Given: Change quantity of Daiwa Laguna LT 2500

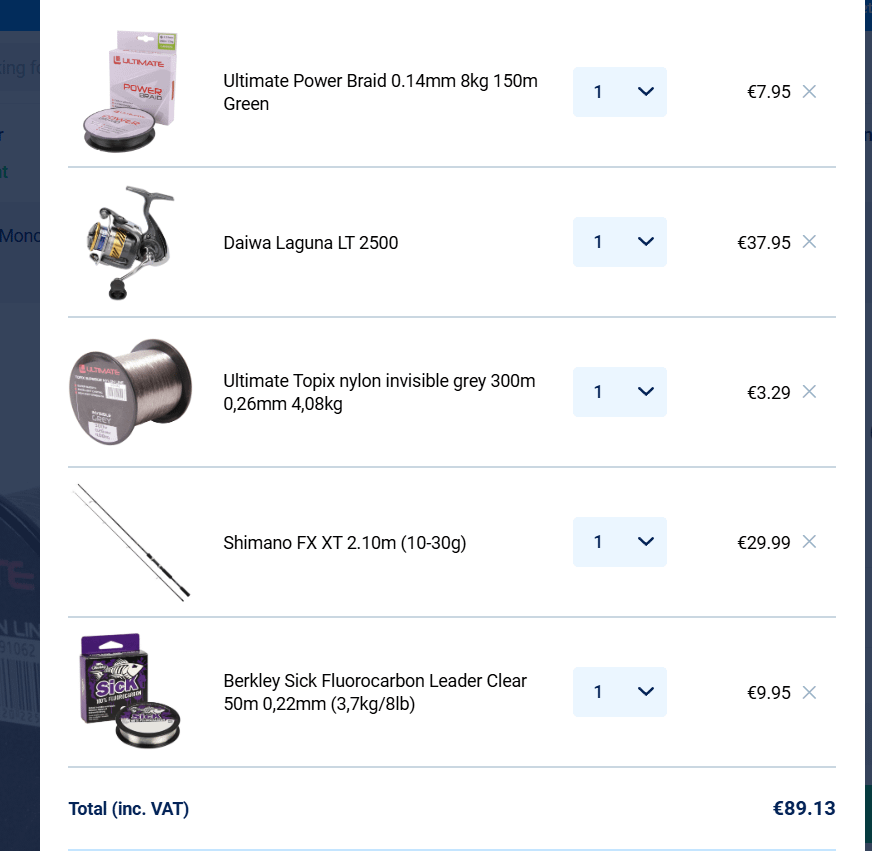Looking at the screenshot, I should [x=620, y=242].
